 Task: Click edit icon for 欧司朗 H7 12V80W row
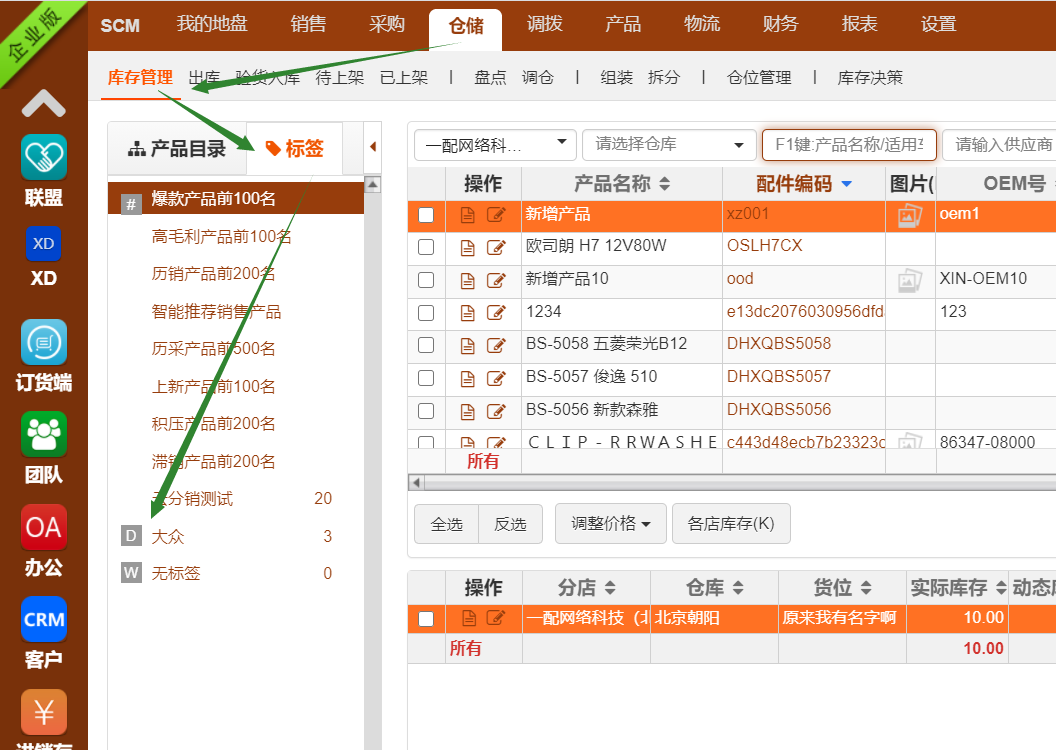point(496,247)
